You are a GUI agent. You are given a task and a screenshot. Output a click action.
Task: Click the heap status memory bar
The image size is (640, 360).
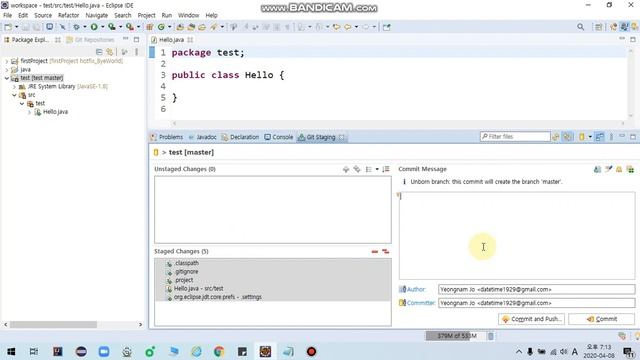[456, 336]
